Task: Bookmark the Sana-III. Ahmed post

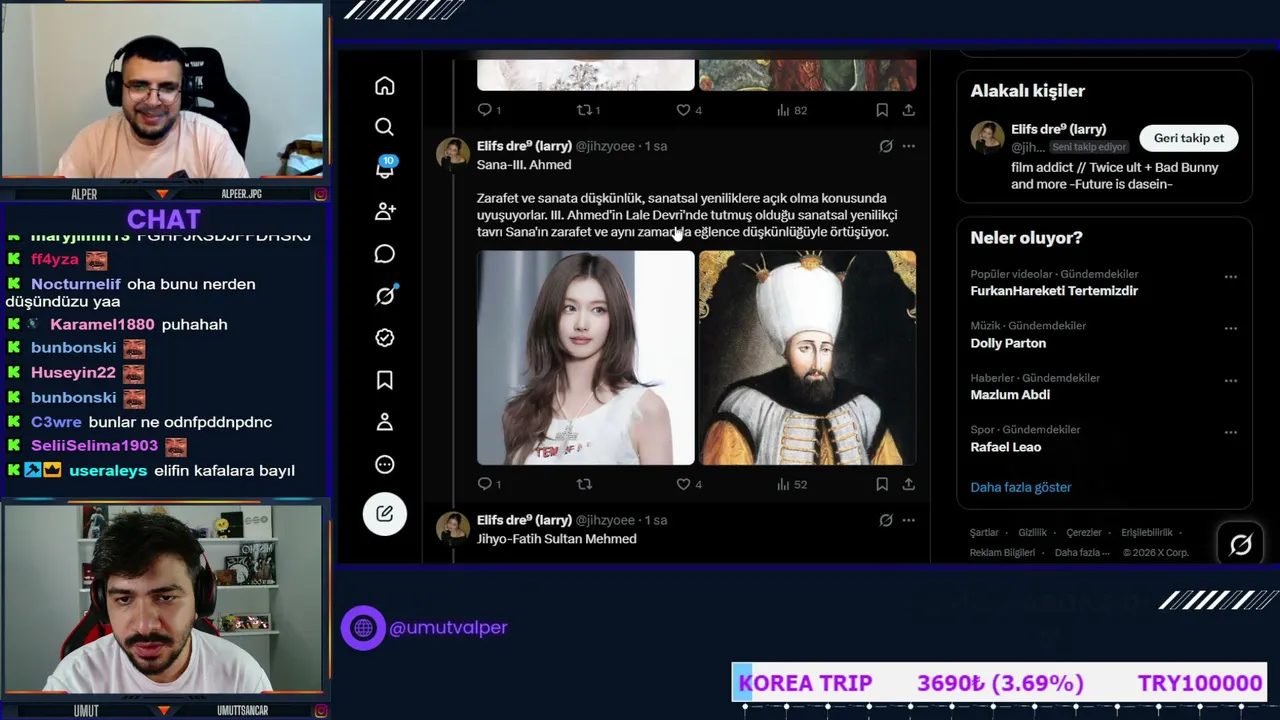Action: point(881,484)
